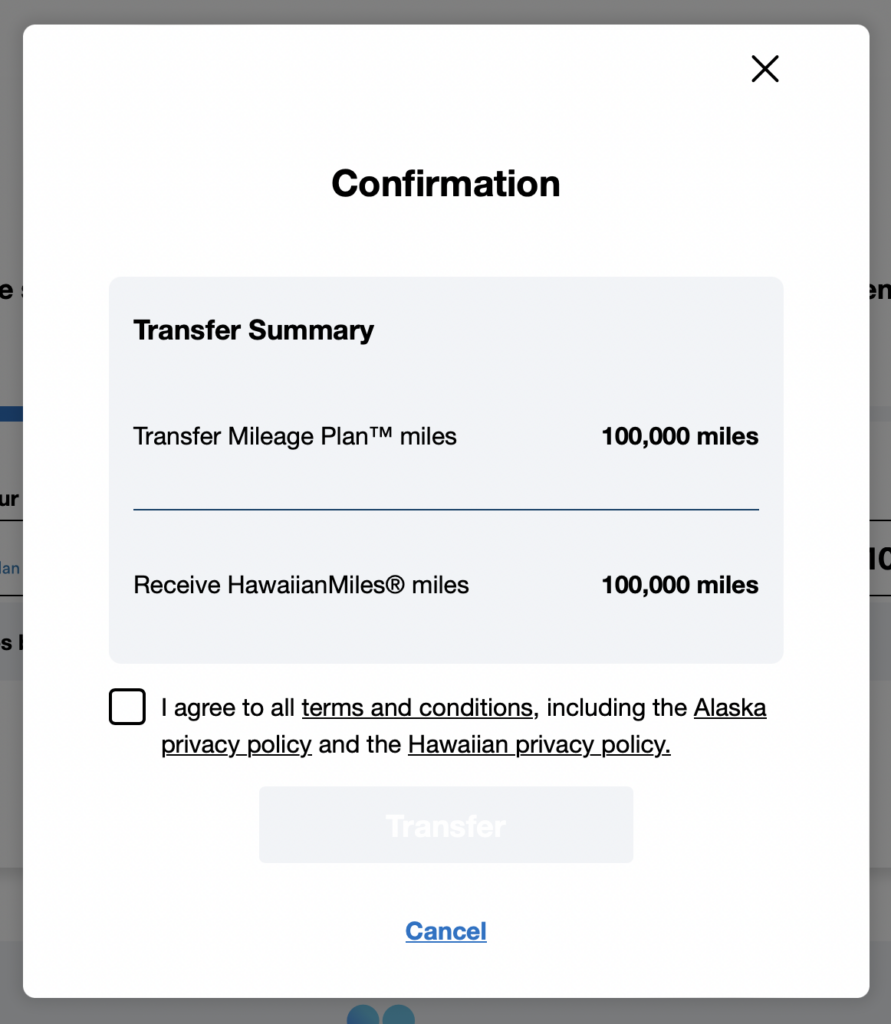Open the Hawaiian privacy policy link
The width and height of the screenshot is (891, 1024).
point(539,745)
